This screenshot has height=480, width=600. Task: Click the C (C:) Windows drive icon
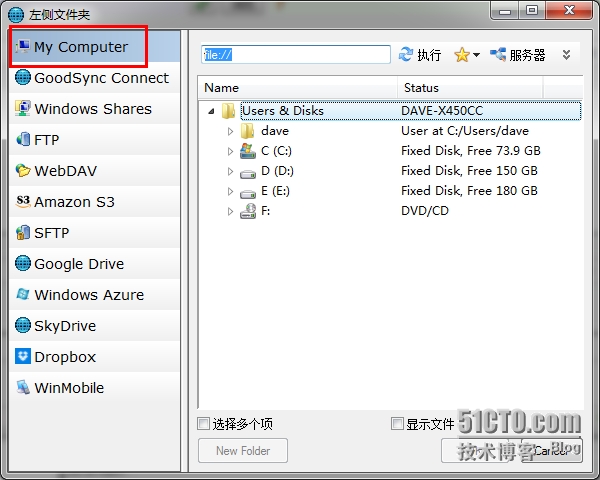[248, 151]
